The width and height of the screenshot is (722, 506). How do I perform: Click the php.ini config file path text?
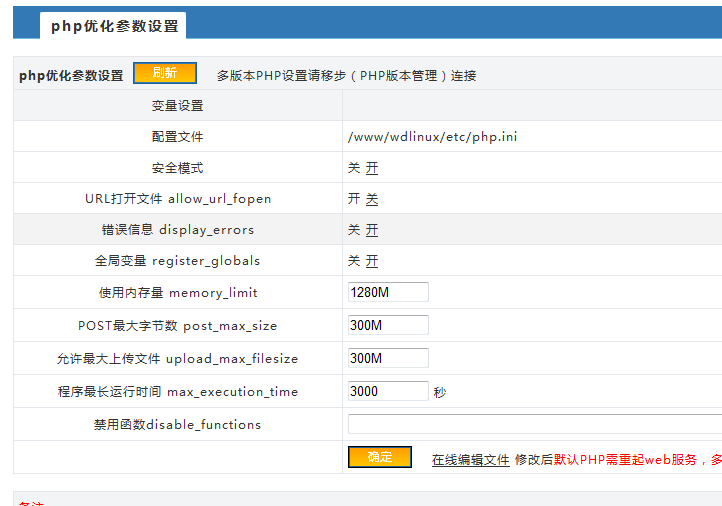(432, 137)
